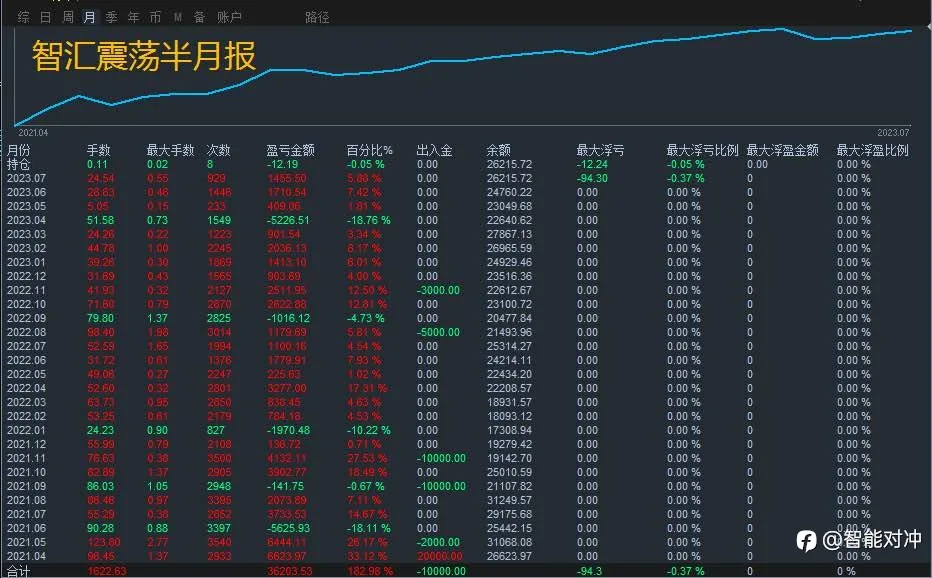The height and width of the screenshot is (578, 932).
Task: Open the M tab
Action: [x=178, y=17]
